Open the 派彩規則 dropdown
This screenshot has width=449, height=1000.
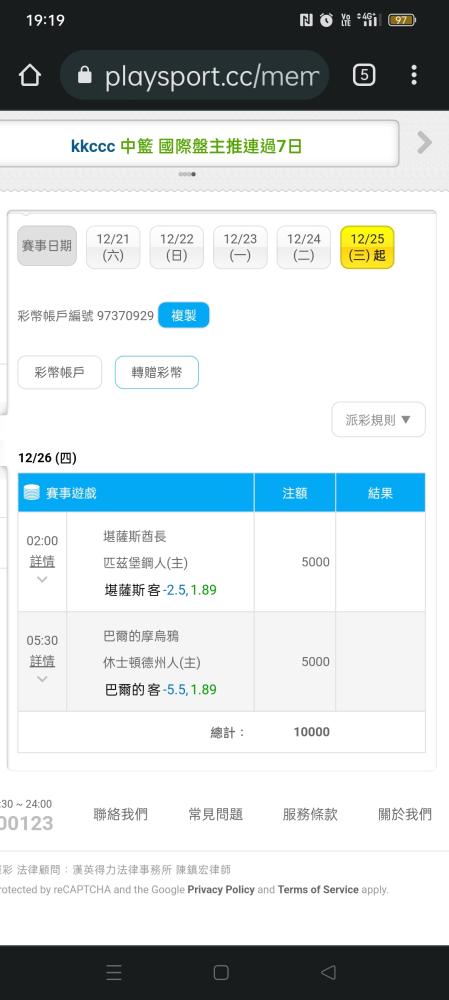[378, 420]
